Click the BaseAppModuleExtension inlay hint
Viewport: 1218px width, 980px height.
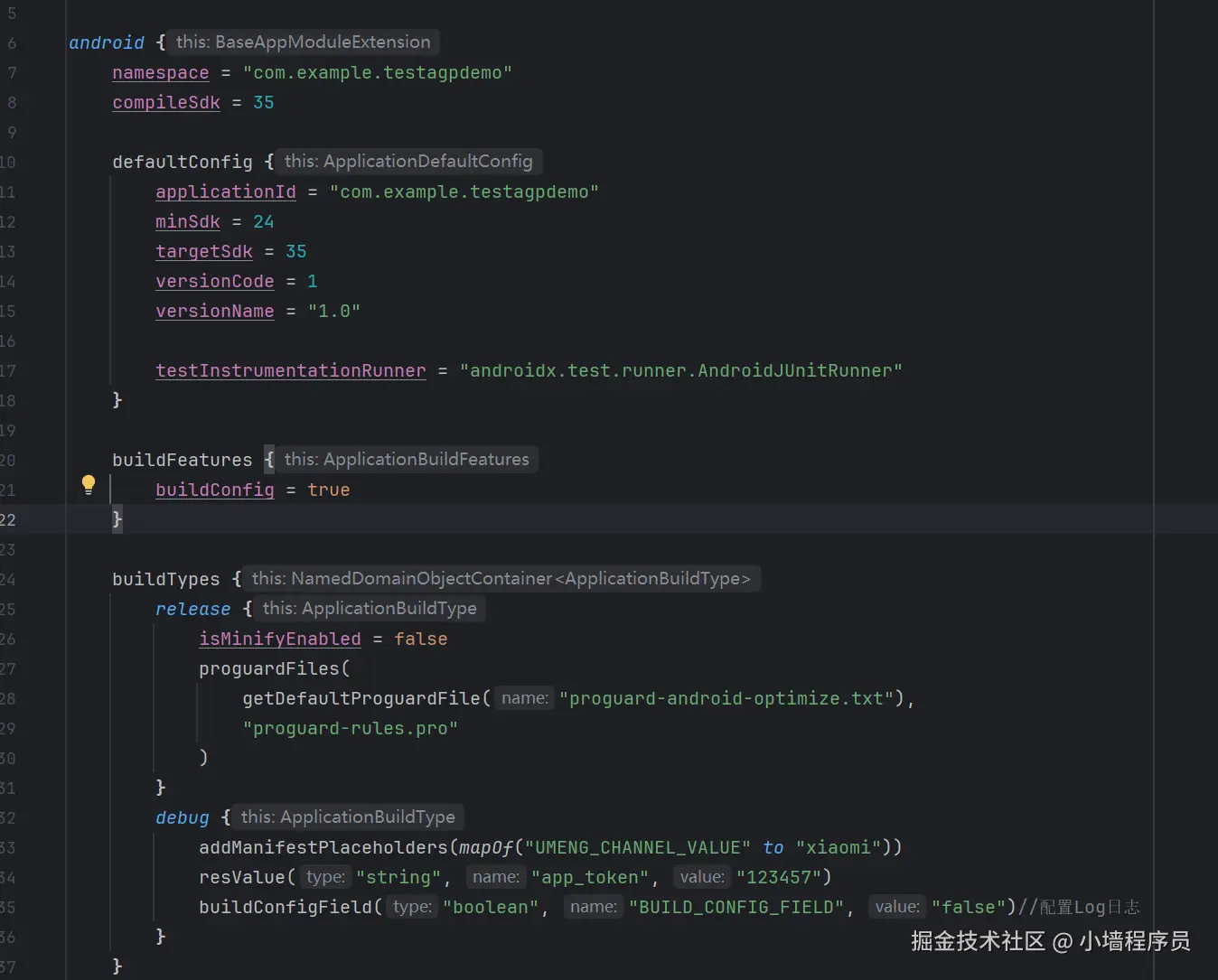pos(304,42)
